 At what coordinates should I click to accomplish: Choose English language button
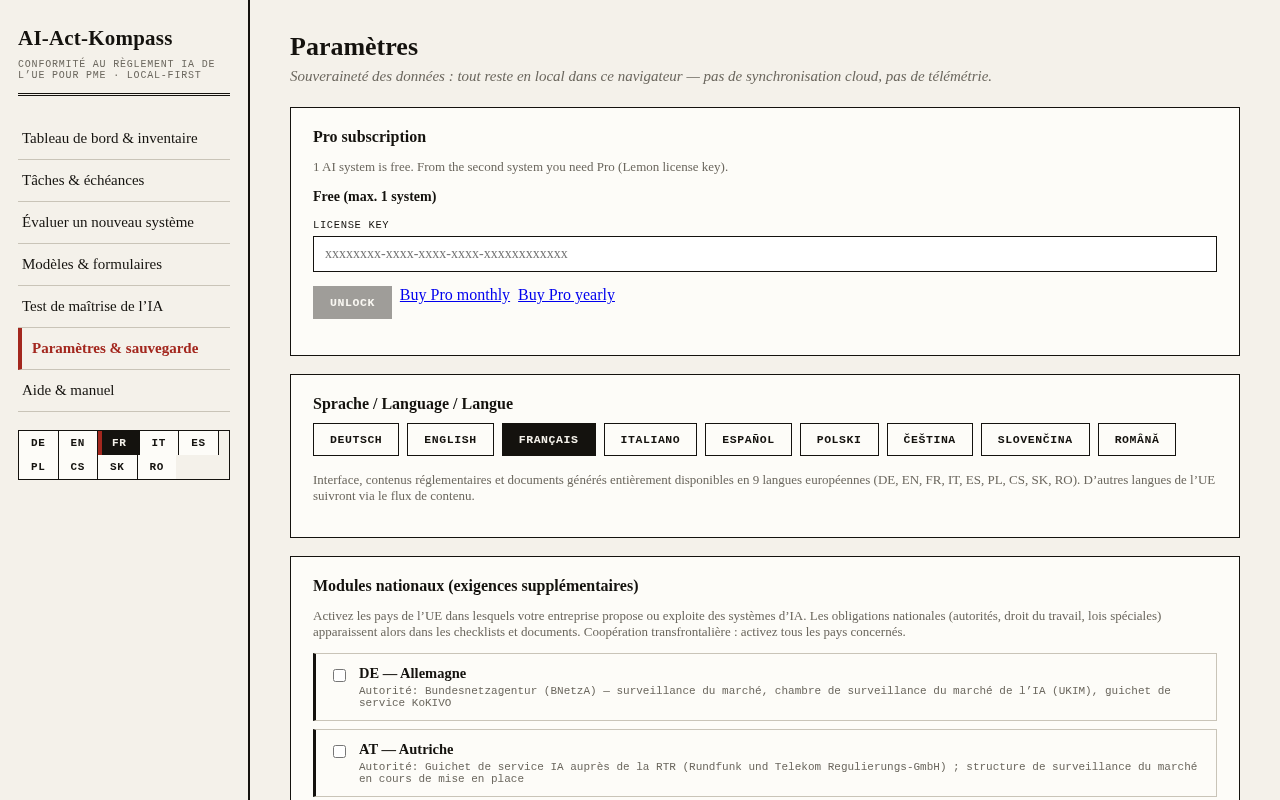(450, 440)
